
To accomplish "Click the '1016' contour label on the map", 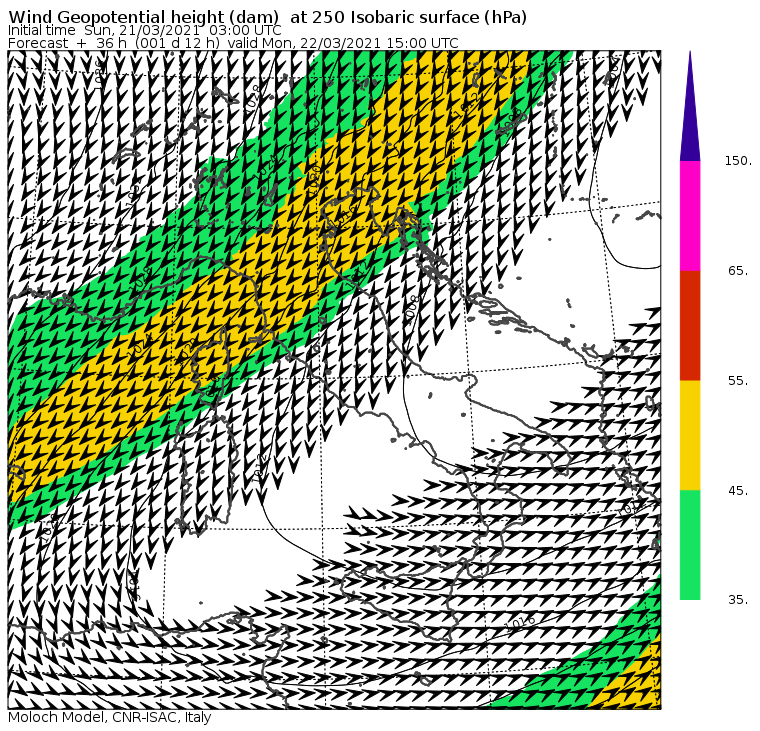I will (x=520, y=623).
